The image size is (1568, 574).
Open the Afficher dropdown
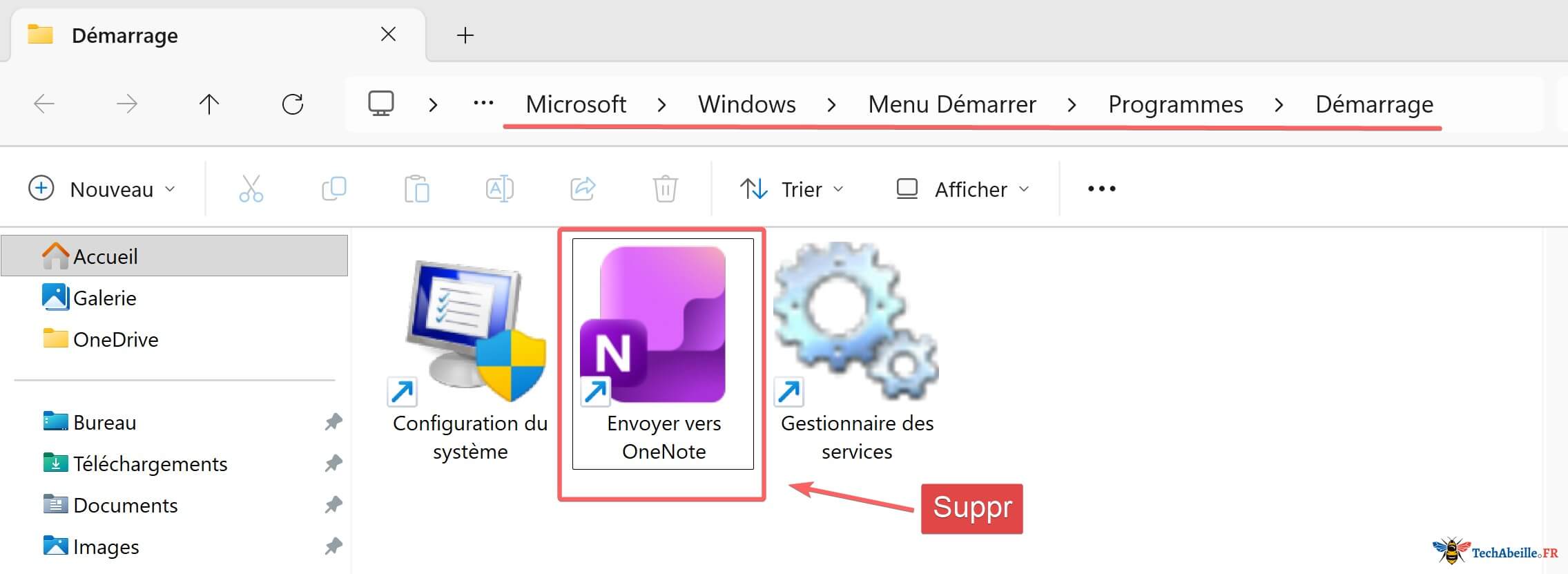[962, 188]
